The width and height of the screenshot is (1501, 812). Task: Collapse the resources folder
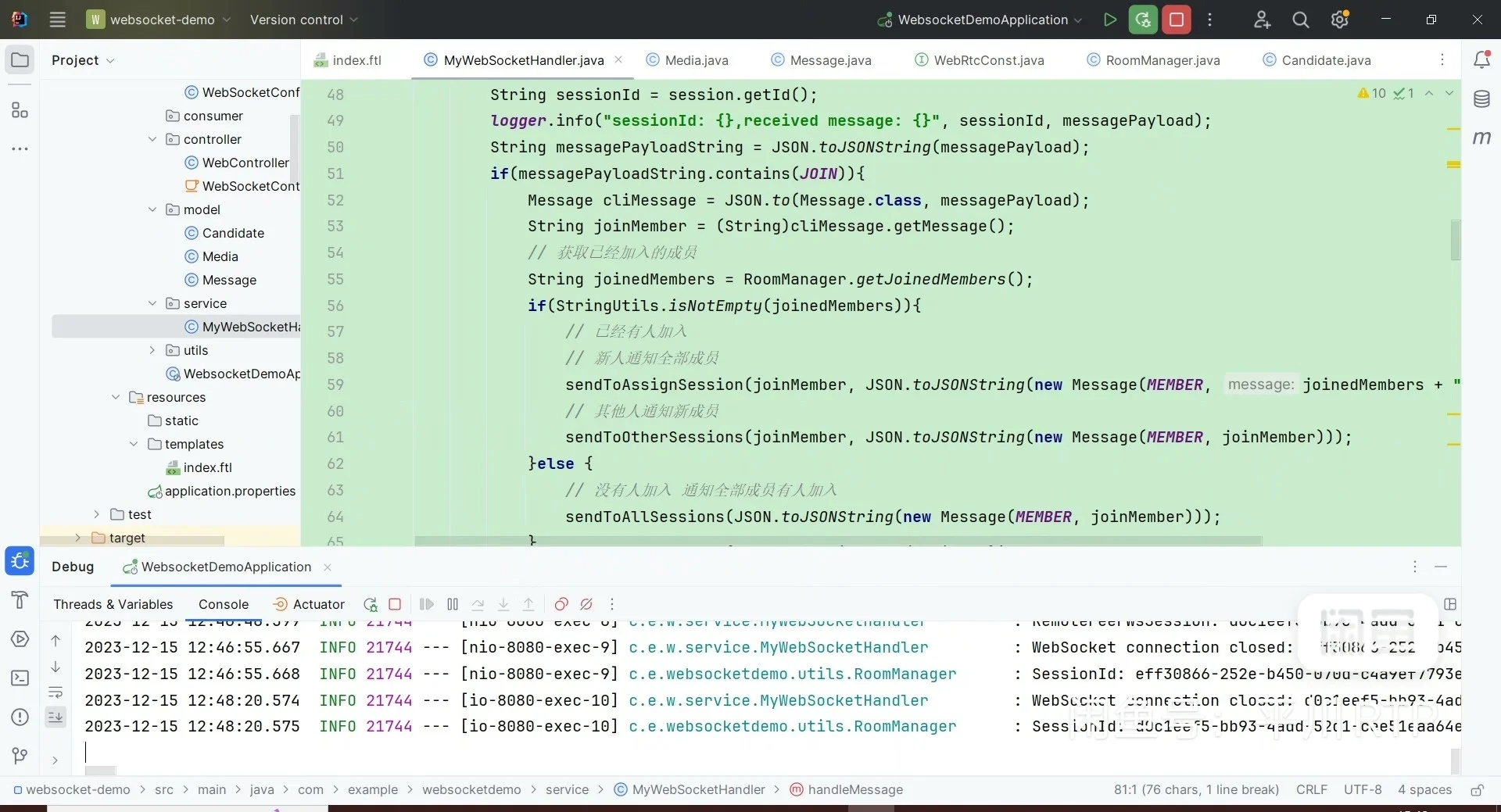[116, 397]
